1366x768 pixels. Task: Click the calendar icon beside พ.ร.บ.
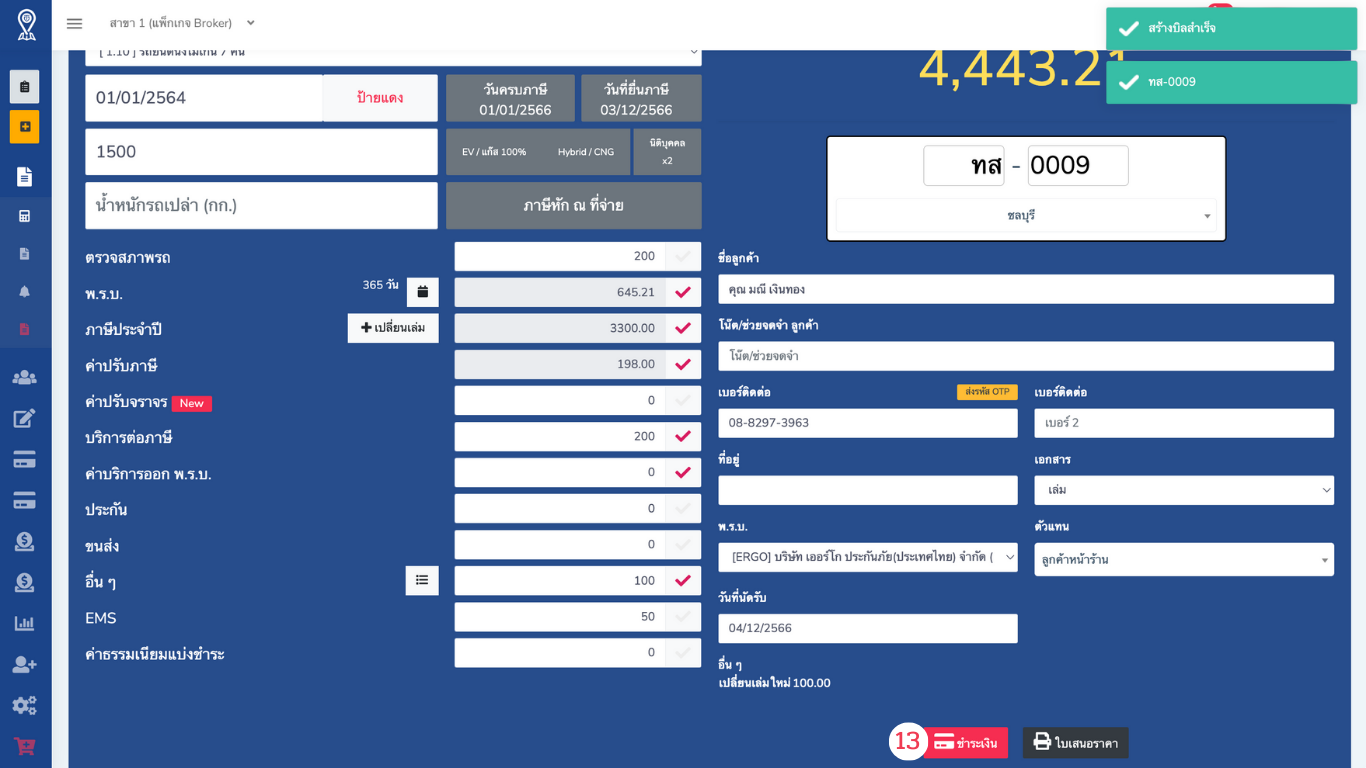pos(423,292)
